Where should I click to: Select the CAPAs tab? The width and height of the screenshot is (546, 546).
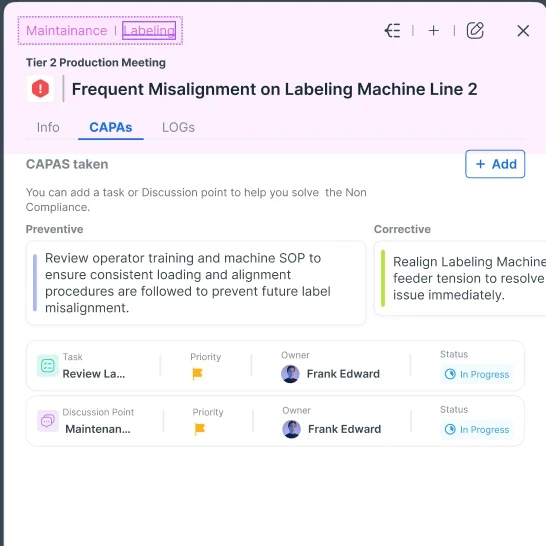[111, 127]
